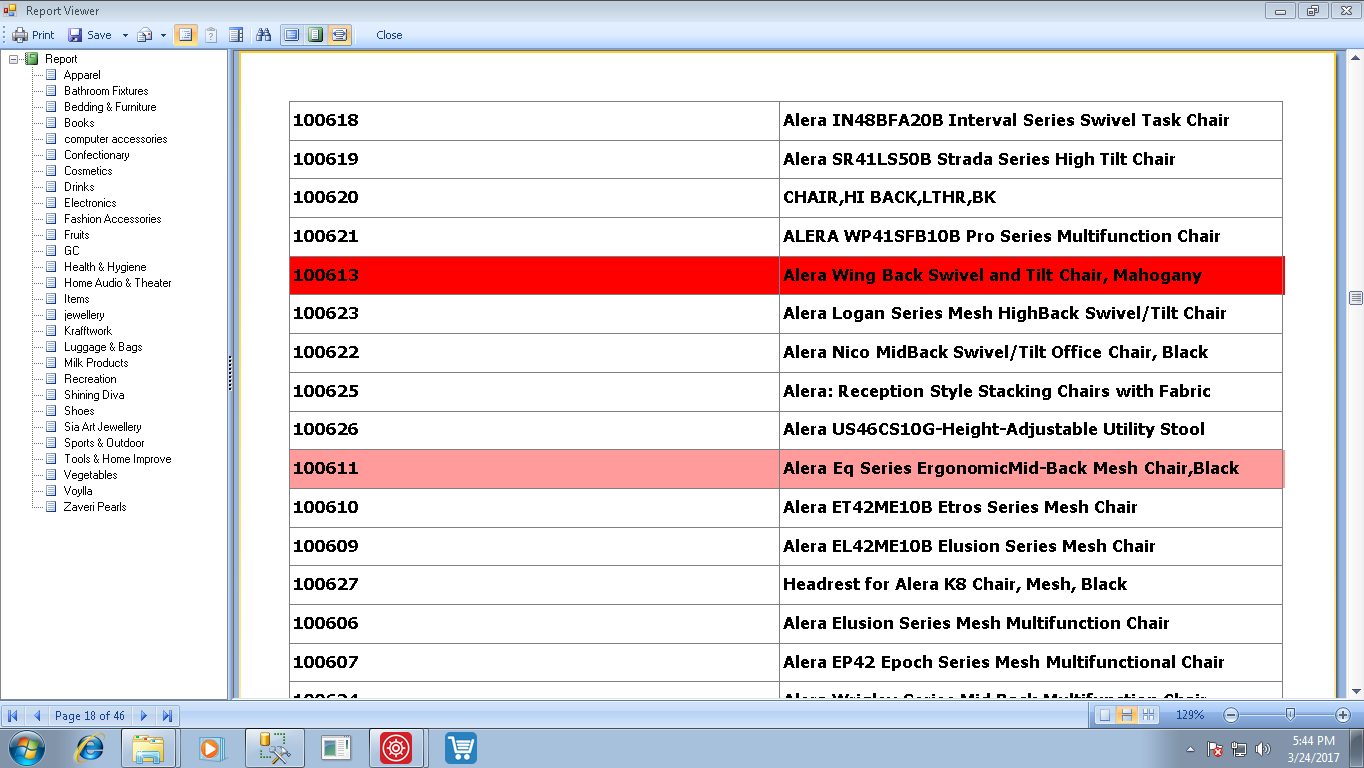This screenshot has width=1364, height=768.
Task: Select Sia Art Jewellery tree node
Action: 102,427
